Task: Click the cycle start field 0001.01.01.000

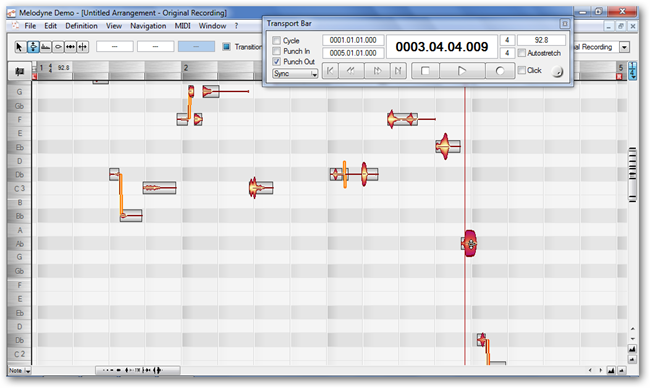Action: [353, 40]
